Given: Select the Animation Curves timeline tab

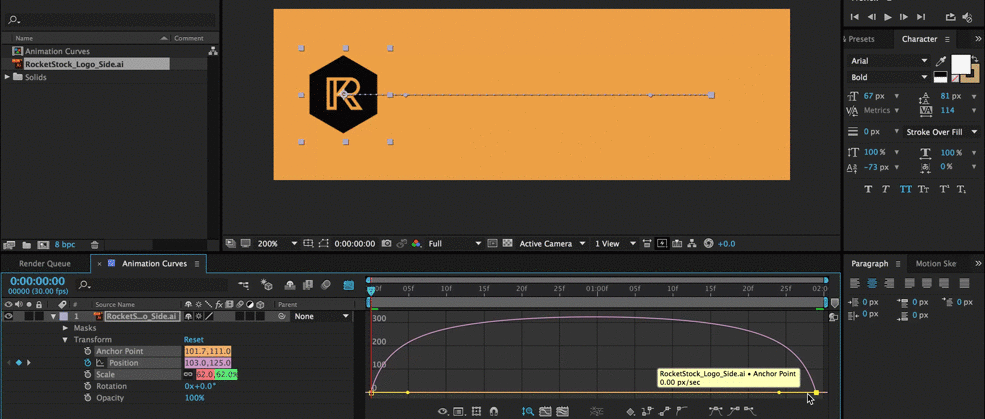Looking at the screenshot, I should [x=155, y=264].
